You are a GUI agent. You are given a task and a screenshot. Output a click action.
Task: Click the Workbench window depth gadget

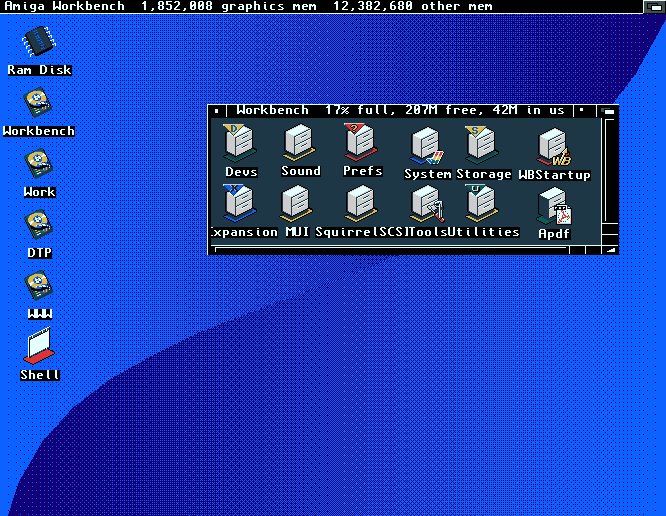[x=607, y=111]
